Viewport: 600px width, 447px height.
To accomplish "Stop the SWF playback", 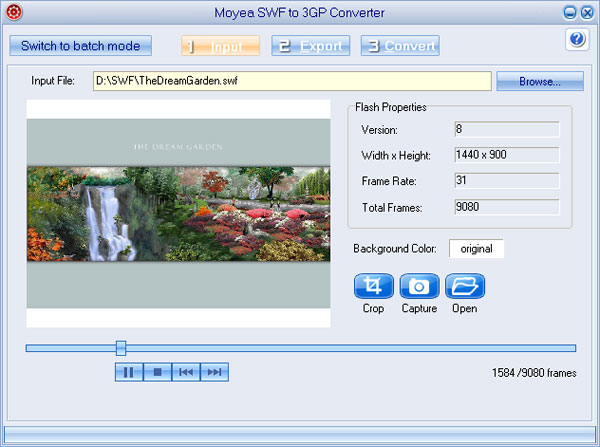I will 157,372.
